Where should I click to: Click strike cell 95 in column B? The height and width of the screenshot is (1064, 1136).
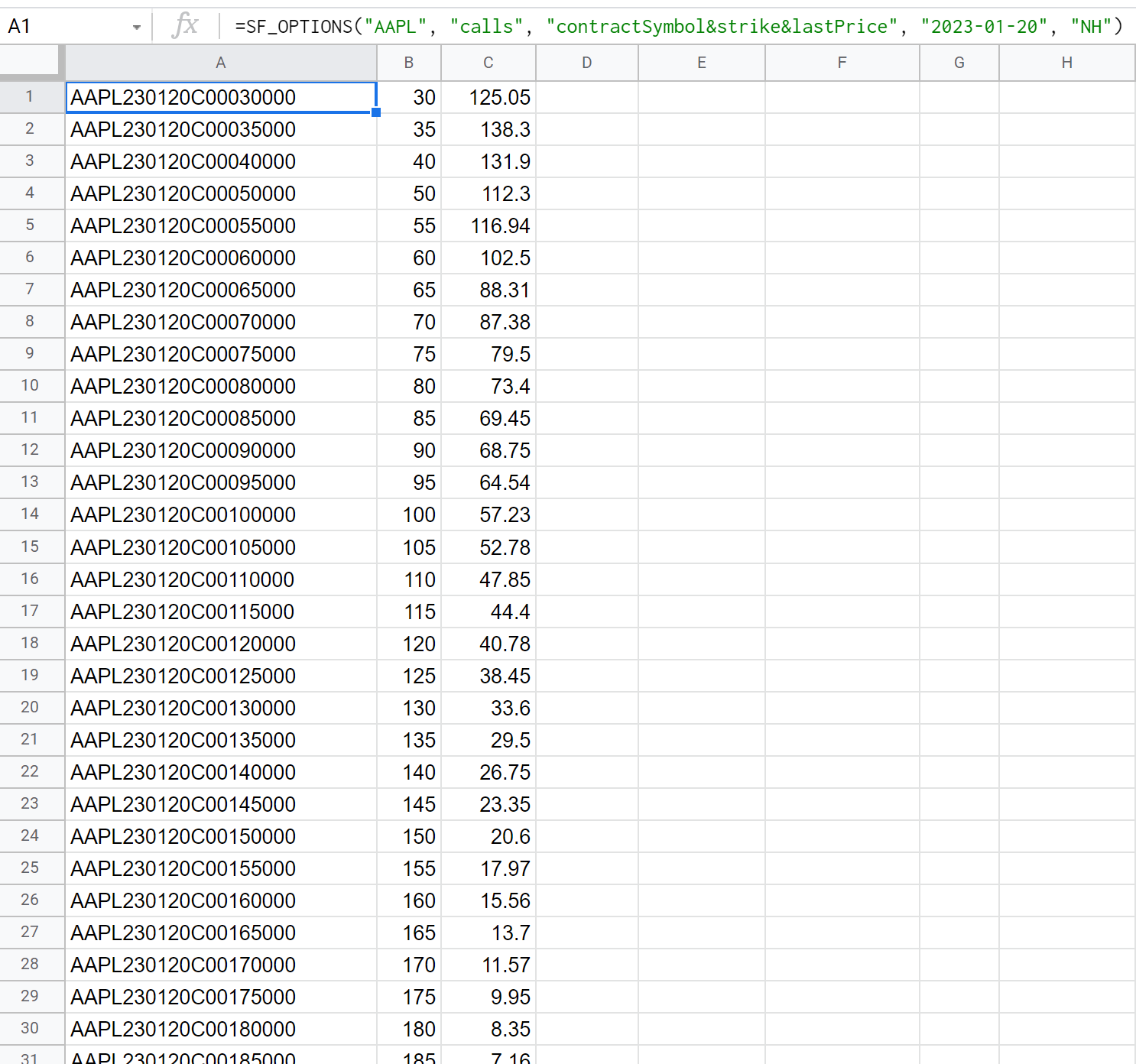pyautogui.click(x=409, y=482)
